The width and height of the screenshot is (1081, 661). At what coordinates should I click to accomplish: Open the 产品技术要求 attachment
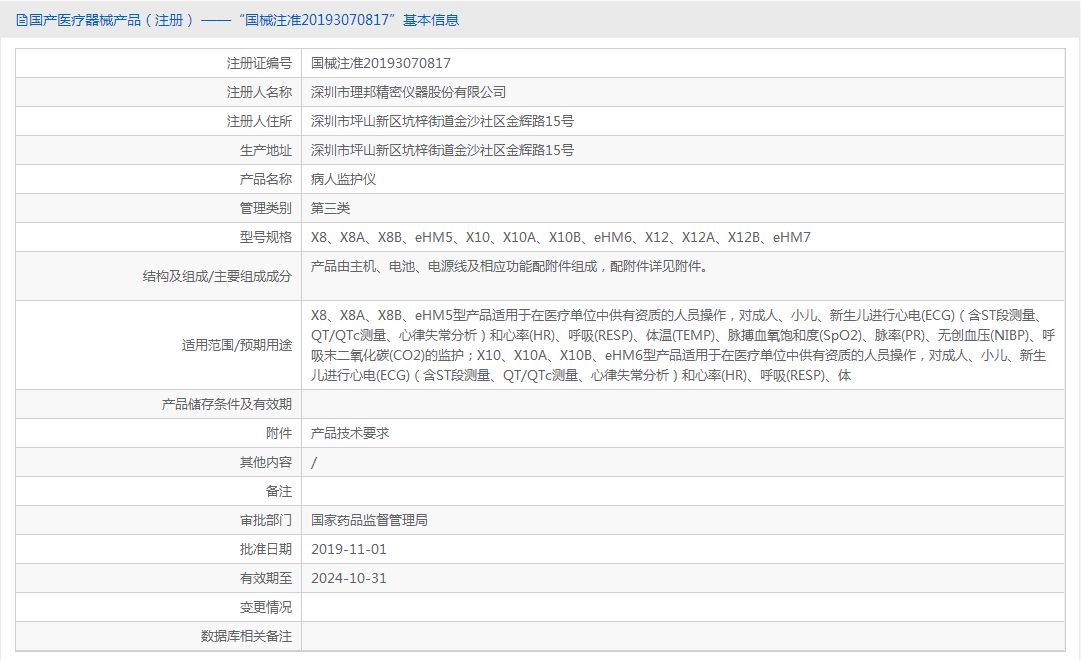pos(350,434)
